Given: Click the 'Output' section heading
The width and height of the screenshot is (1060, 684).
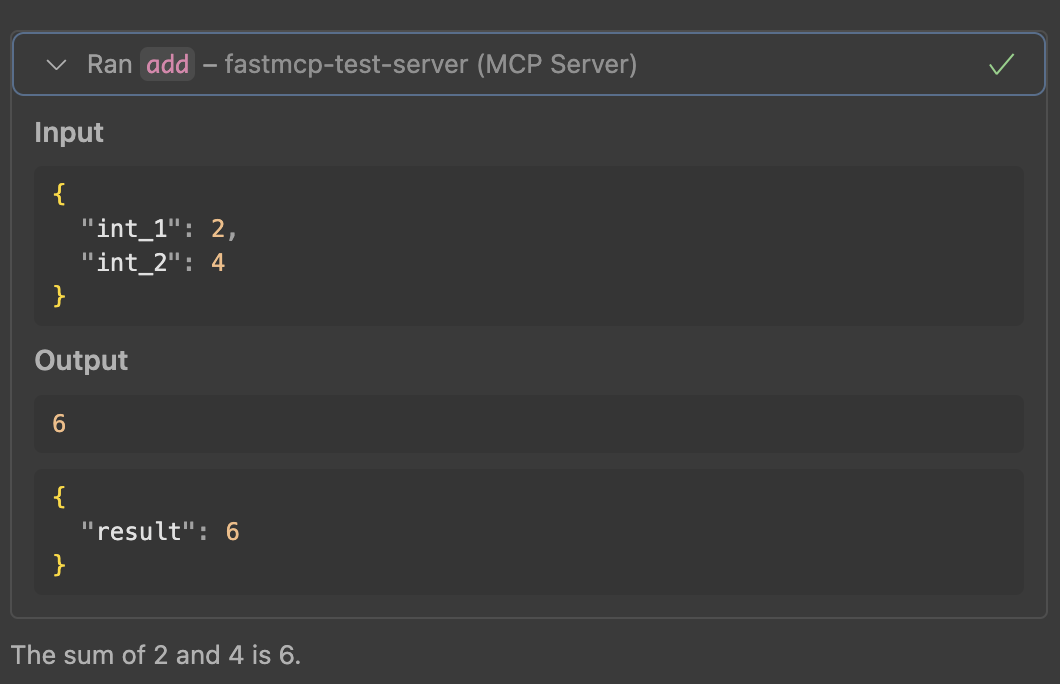Looking at the screenshot, I should (x=81, y=361).
